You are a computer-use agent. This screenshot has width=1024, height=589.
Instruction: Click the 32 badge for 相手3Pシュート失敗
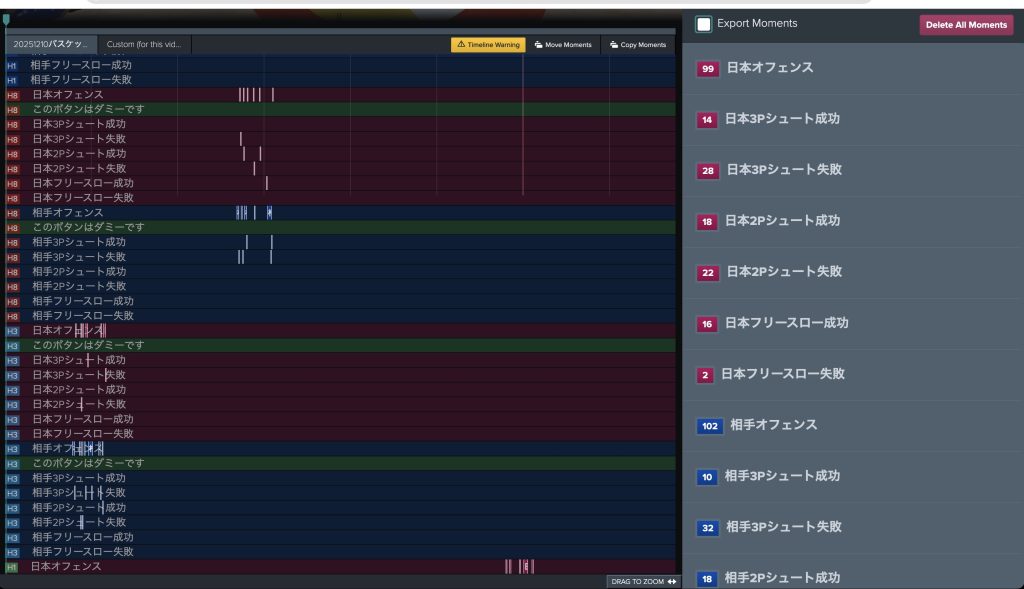(x=707, y=528)
